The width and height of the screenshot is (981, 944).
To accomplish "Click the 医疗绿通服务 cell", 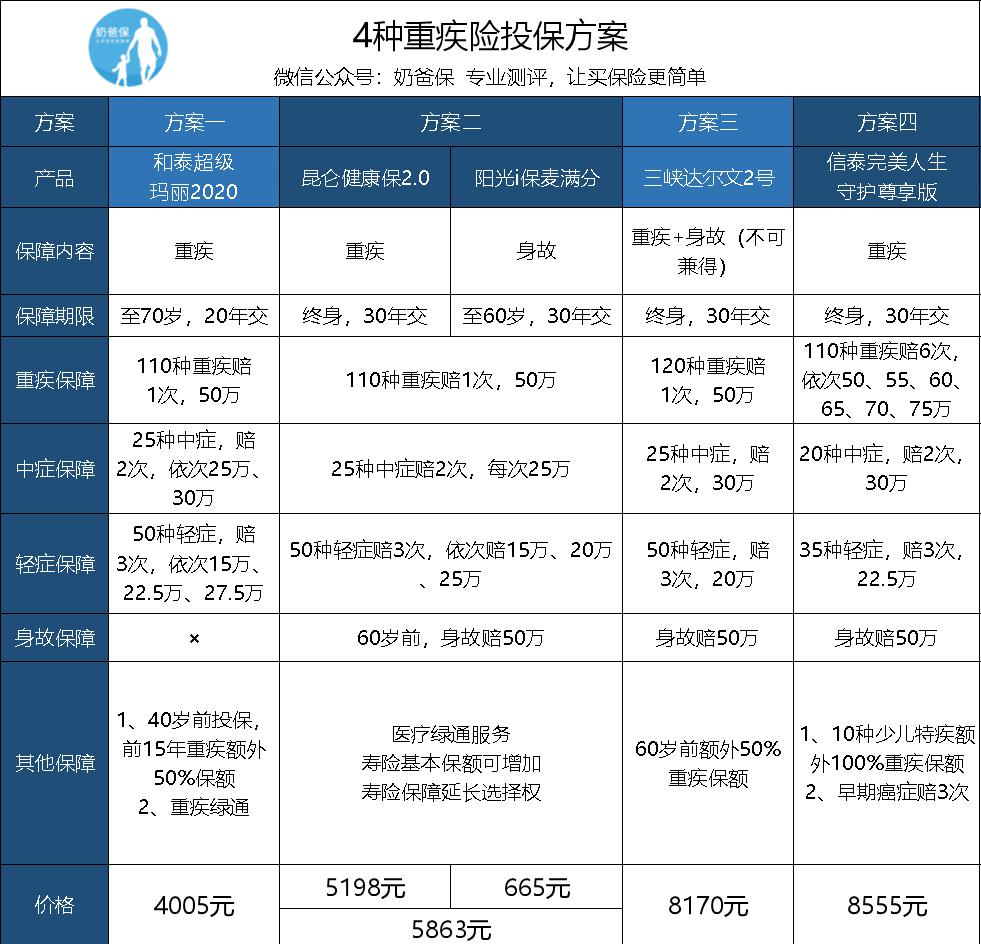I will tap(450, 763).
